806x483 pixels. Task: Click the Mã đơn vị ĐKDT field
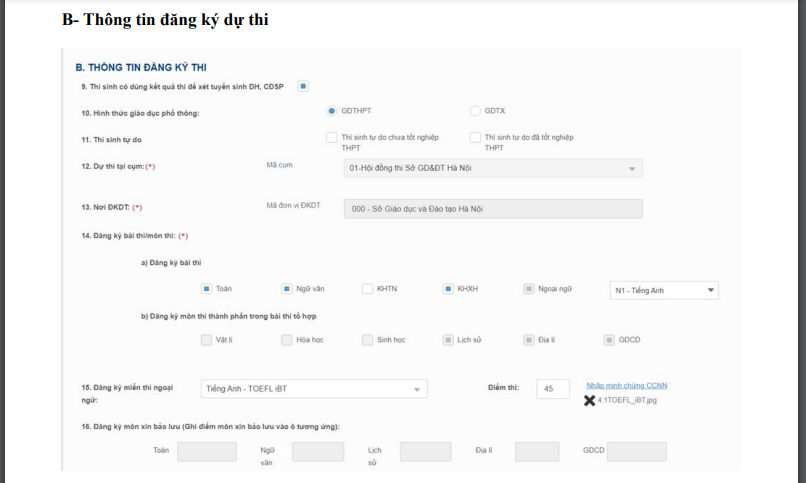491,209
